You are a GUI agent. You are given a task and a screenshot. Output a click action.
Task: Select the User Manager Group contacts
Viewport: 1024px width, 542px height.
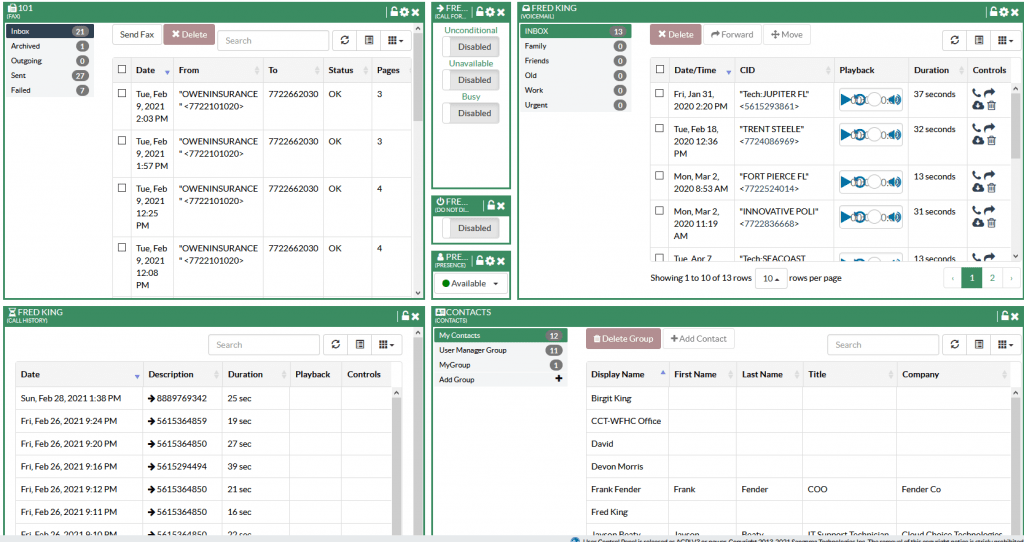(x=500, y=350)
